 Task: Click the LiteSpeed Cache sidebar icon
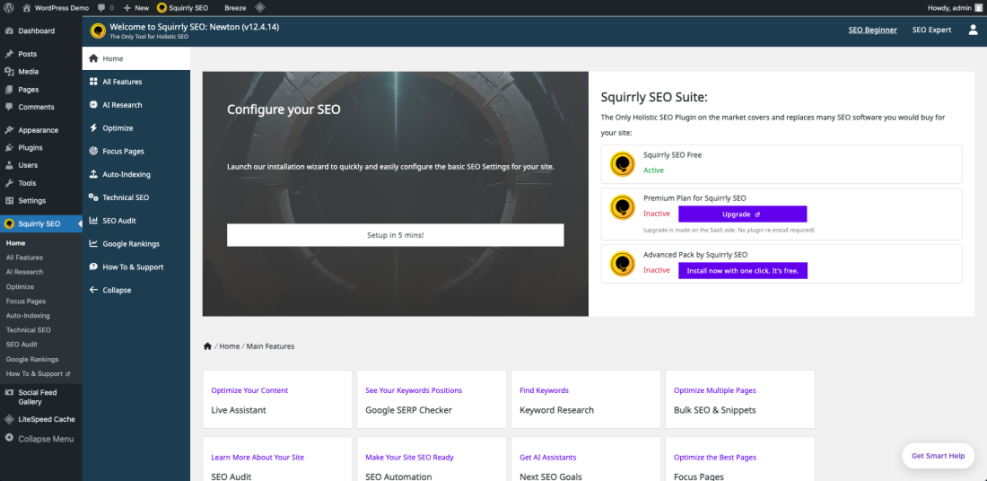click(9, 419)
